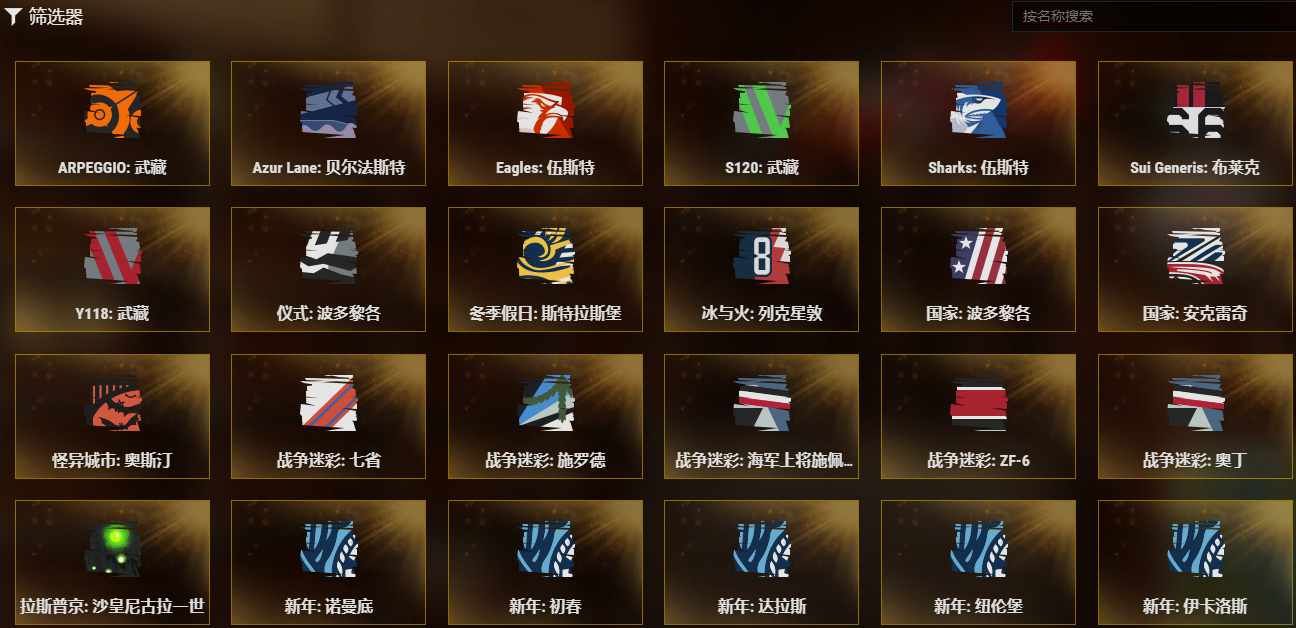Select the orange ARPEGGIO: 武藏 camouflage icon
1296x628 pixels.
tap(113, 109)
